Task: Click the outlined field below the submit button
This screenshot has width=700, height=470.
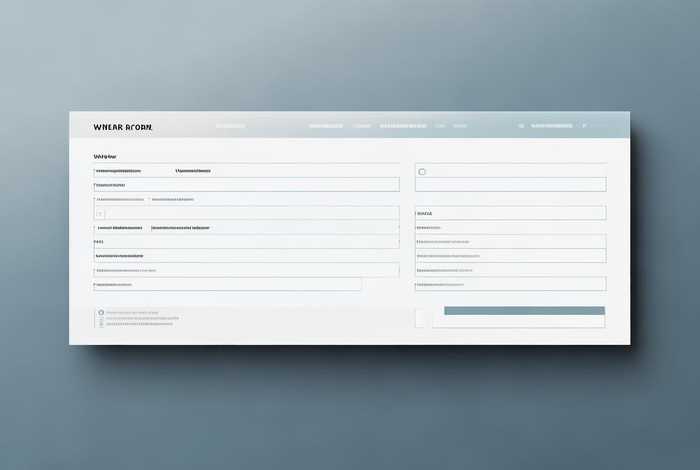Action: [518, 323]
